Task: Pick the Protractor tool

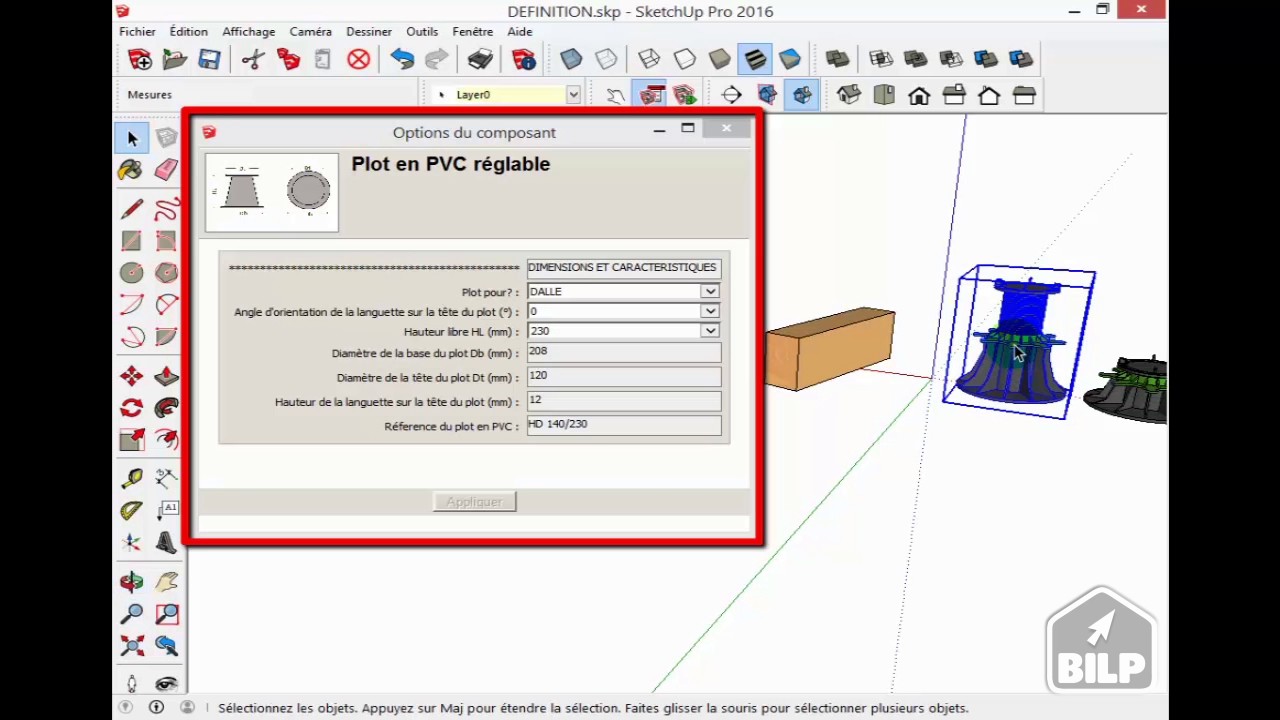Action: [x=131, y=510]
